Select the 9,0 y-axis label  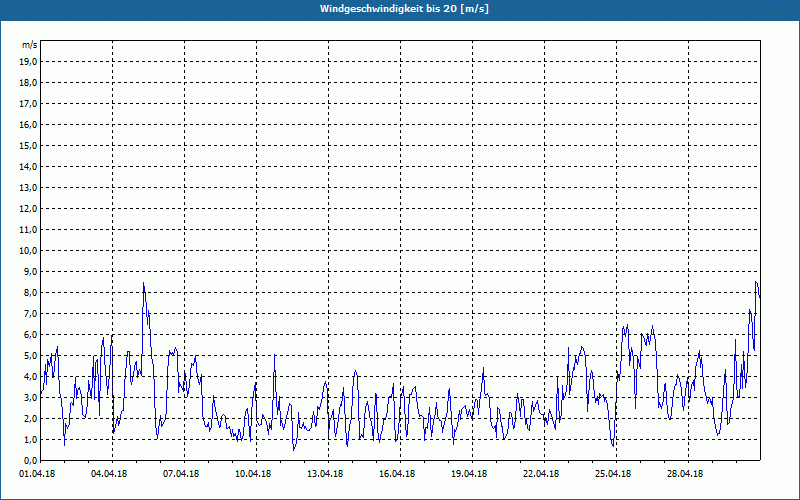(31, 271)
